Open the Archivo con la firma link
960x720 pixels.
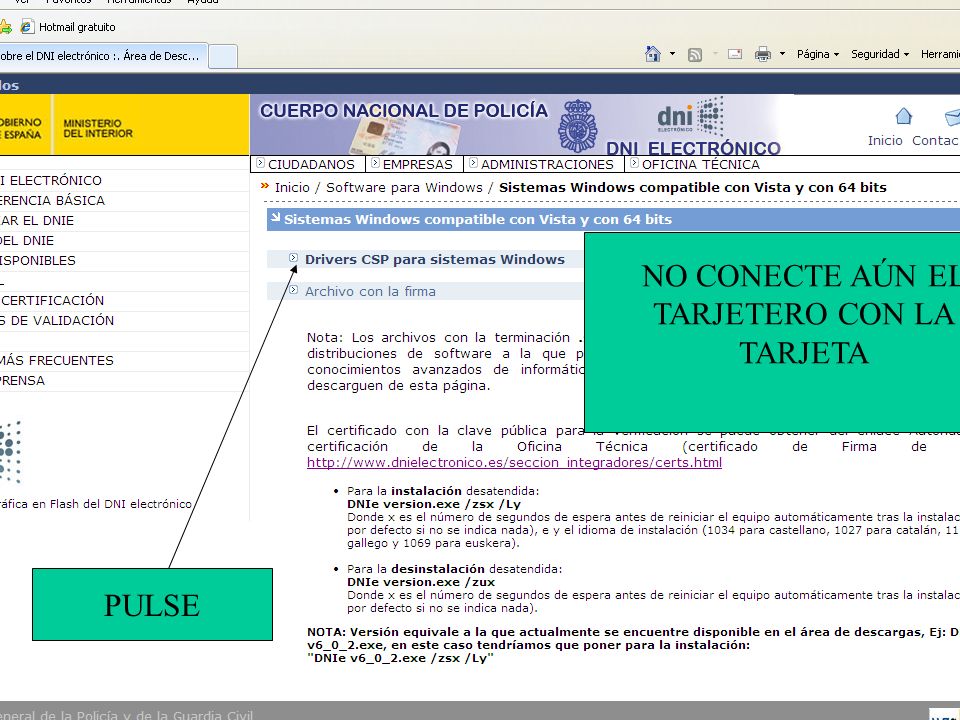pos(370,291)
